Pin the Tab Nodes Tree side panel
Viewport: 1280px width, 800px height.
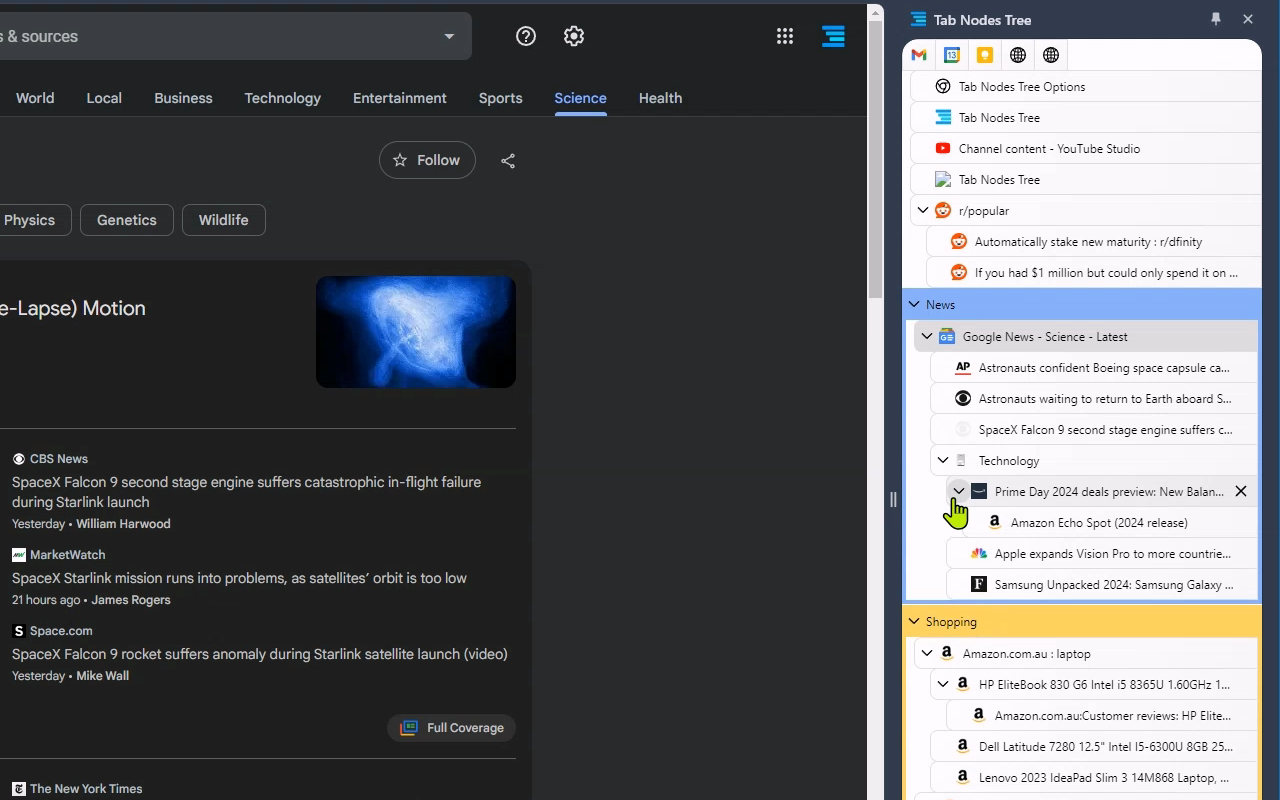coord(1216,19)
